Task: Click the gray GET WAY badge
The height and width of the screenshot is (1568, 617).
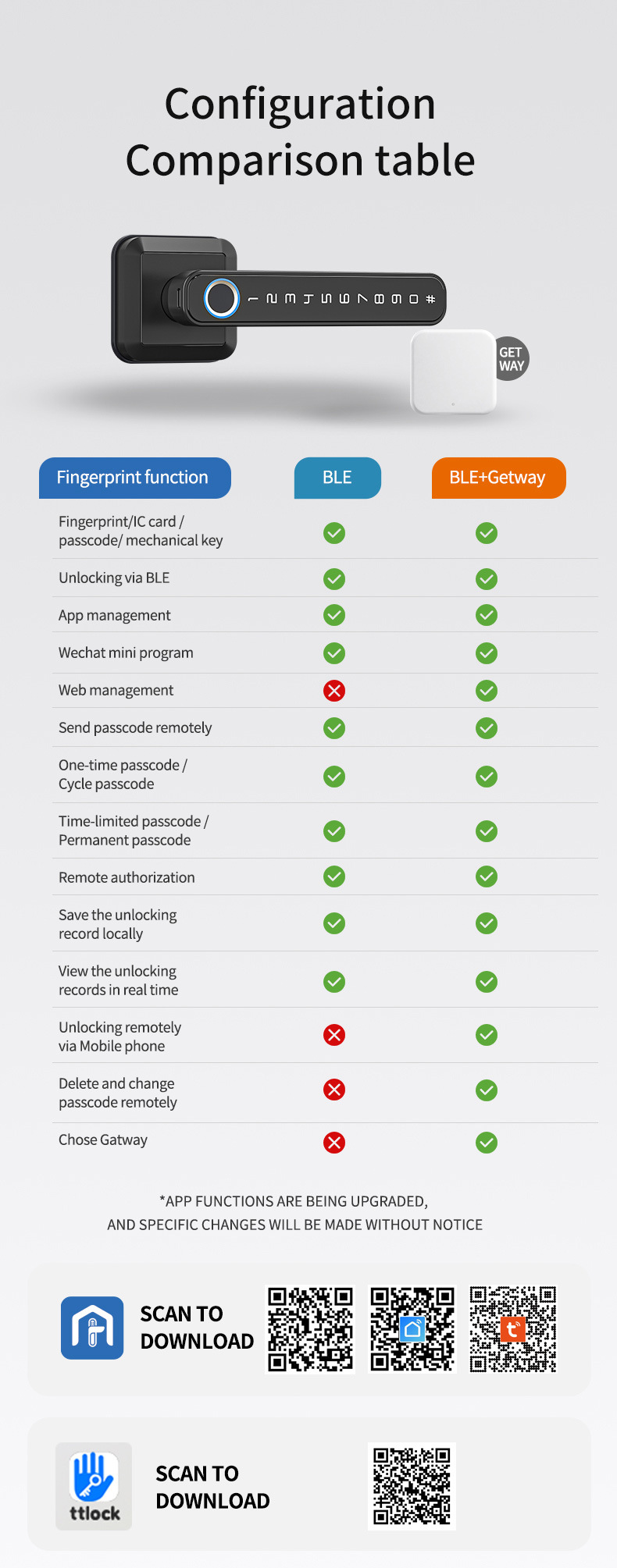Action: point(512,359)
